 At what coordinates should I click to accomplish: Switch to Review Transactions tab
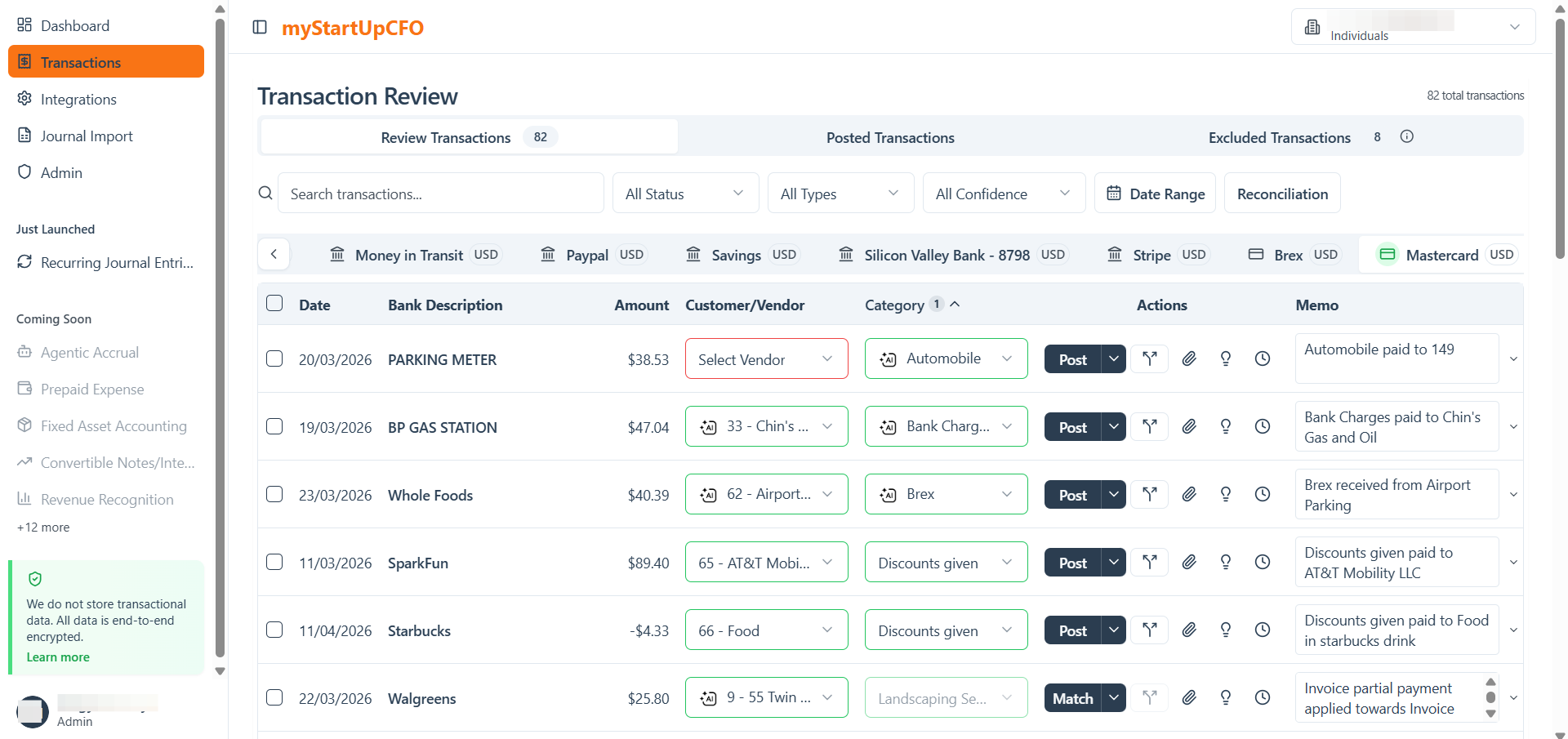tap(469, 137)
